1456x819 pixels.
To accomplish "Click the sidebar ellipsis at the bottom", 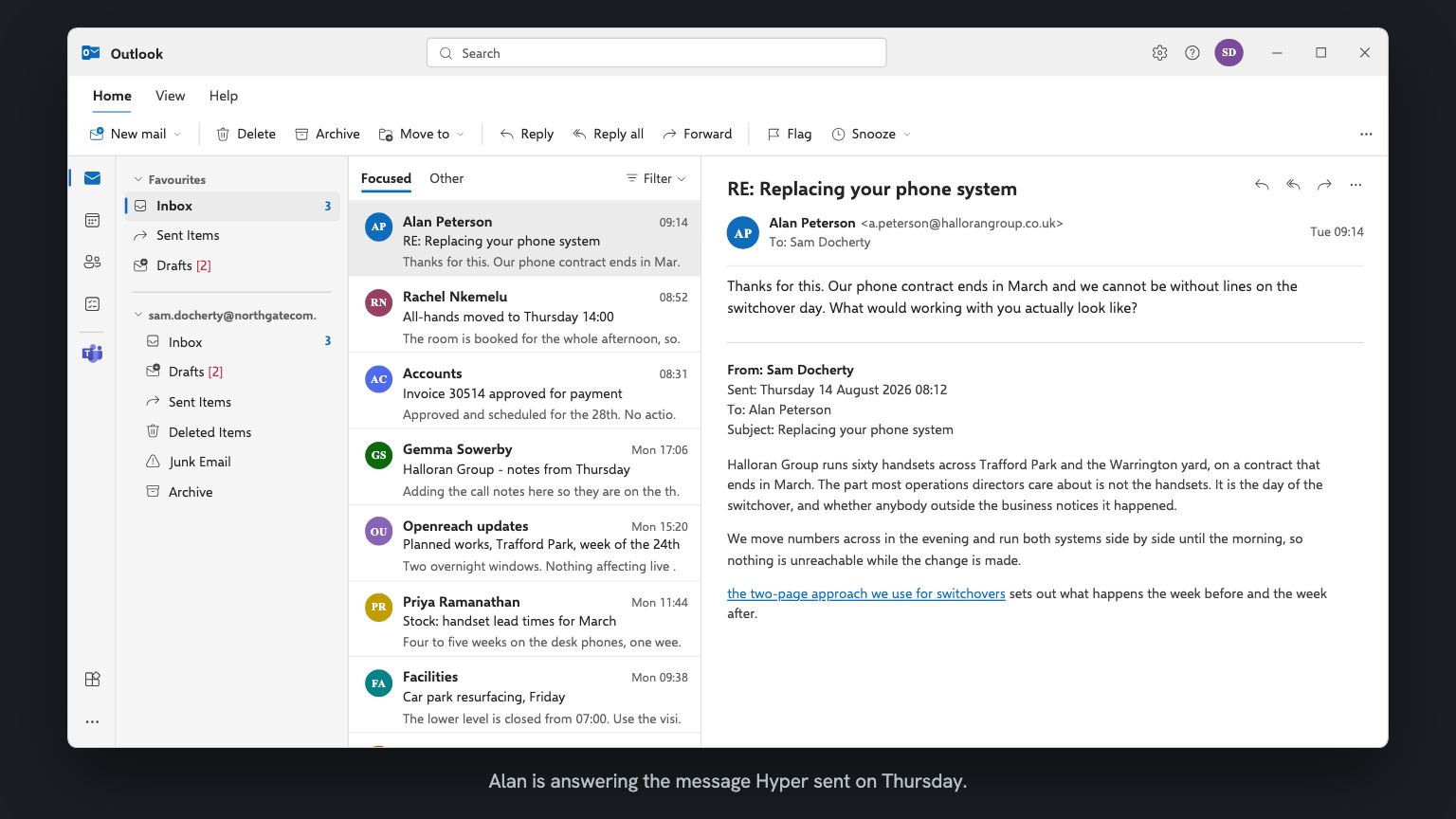I will (x=92, y=721).
